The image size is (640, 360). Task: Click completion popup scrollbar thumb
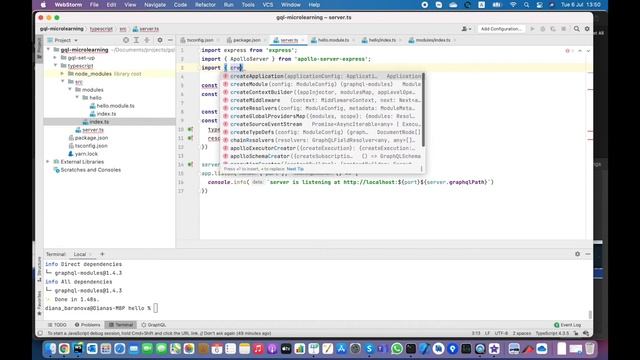tap(424, 109)
